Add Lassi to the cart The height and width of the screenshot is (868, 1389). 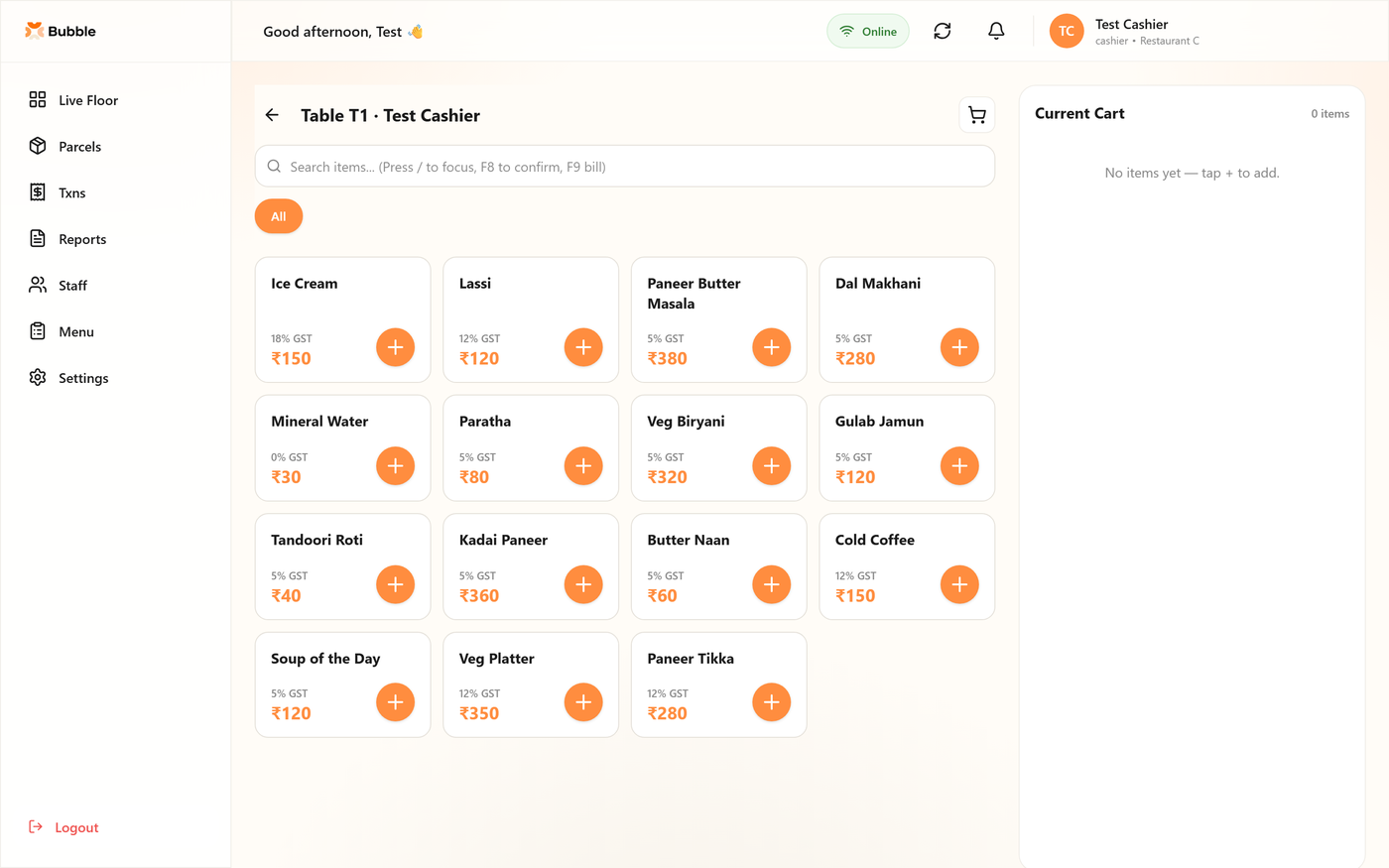click(583, 347)
